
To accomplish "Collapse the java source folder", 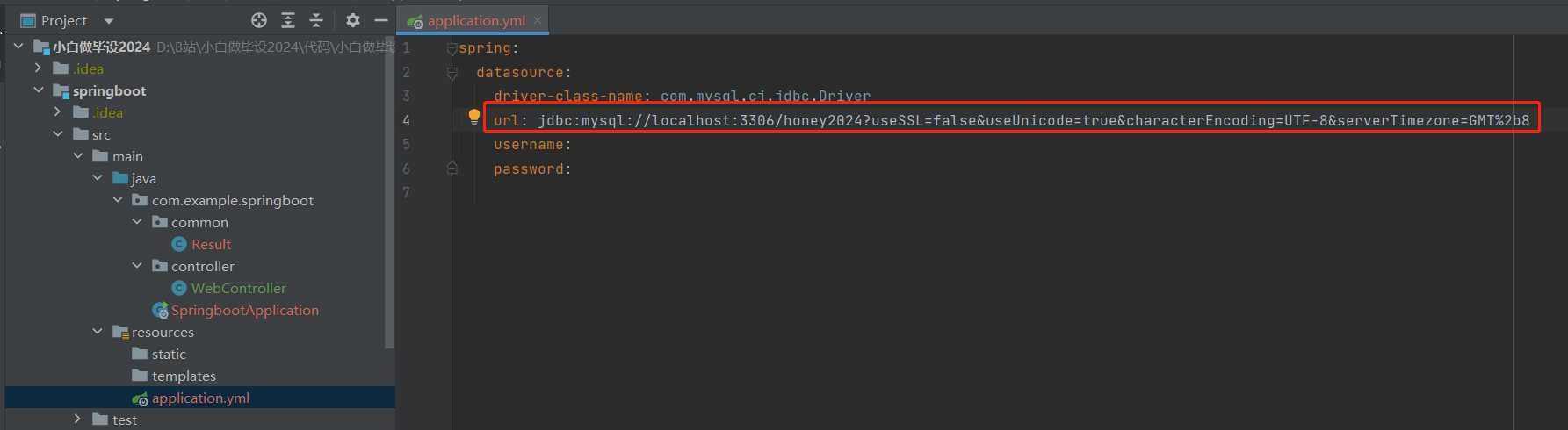I will pyautogui.click(x=98, y=177).
